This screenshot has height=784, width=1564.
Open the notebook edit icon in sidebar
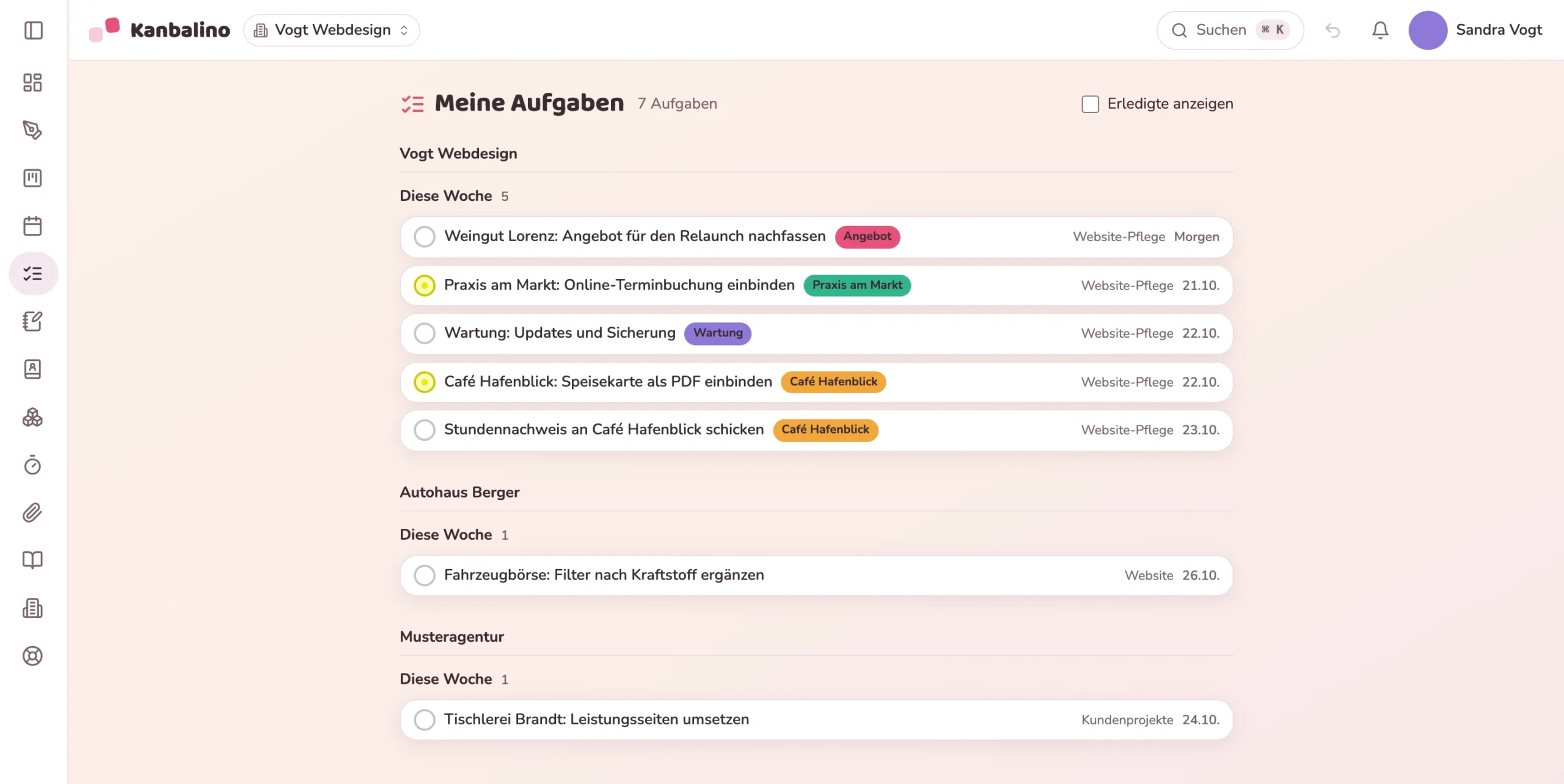[32, 321]
